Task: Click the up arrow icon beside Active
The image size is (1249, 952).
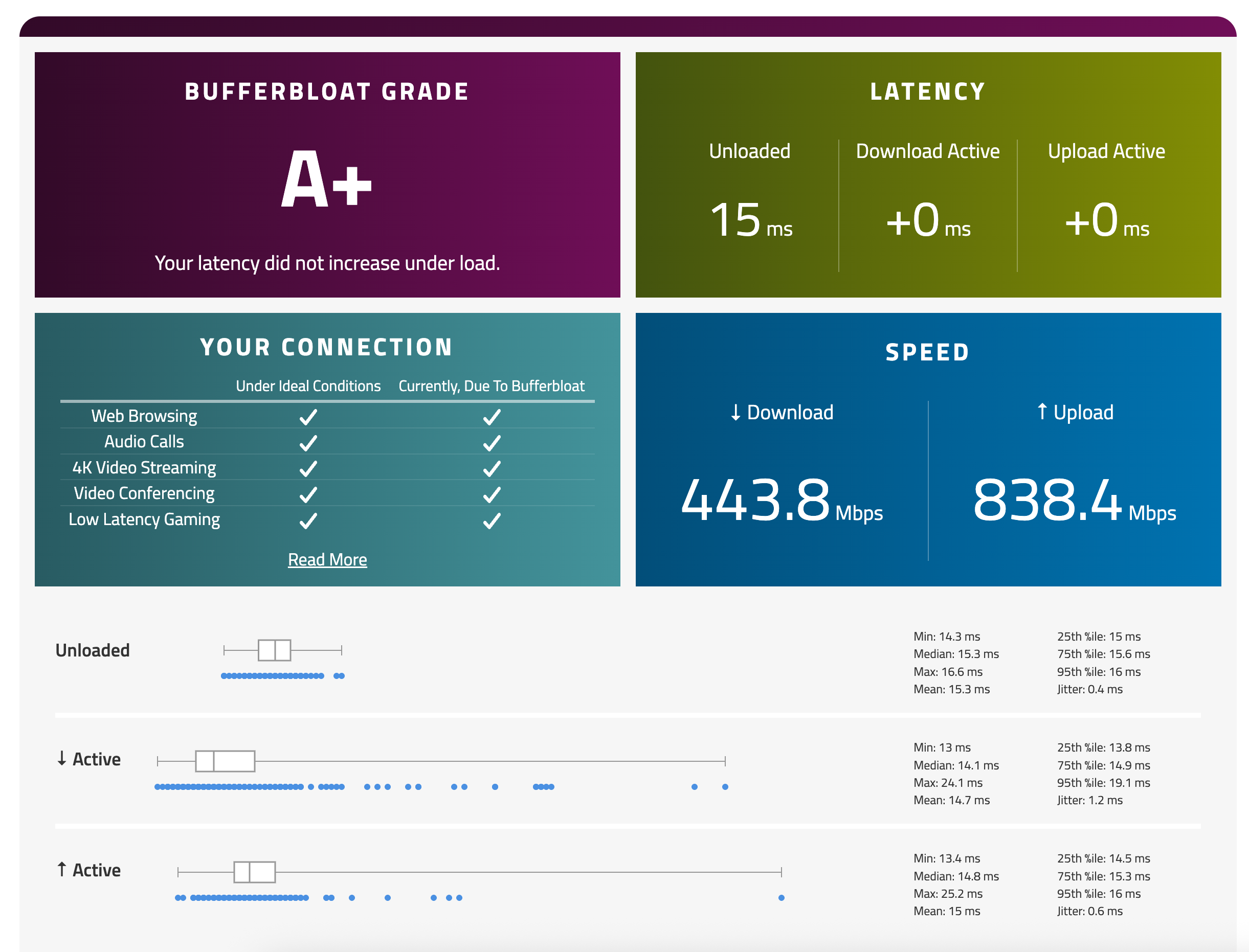Action: (62, 869)
